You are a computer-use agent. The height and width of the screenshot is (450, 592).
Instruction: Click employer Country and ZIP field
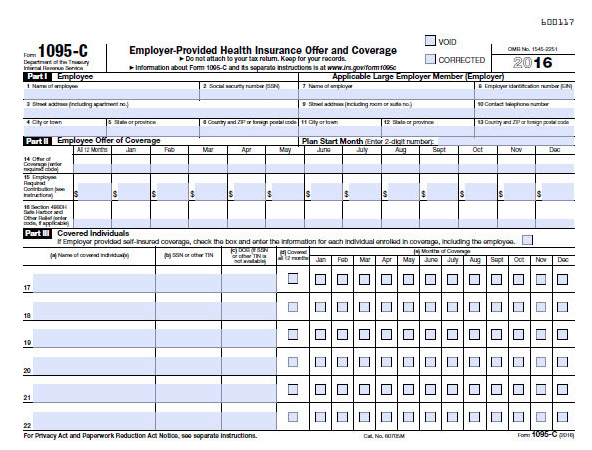pyautogui.click(x=525, y=131)
